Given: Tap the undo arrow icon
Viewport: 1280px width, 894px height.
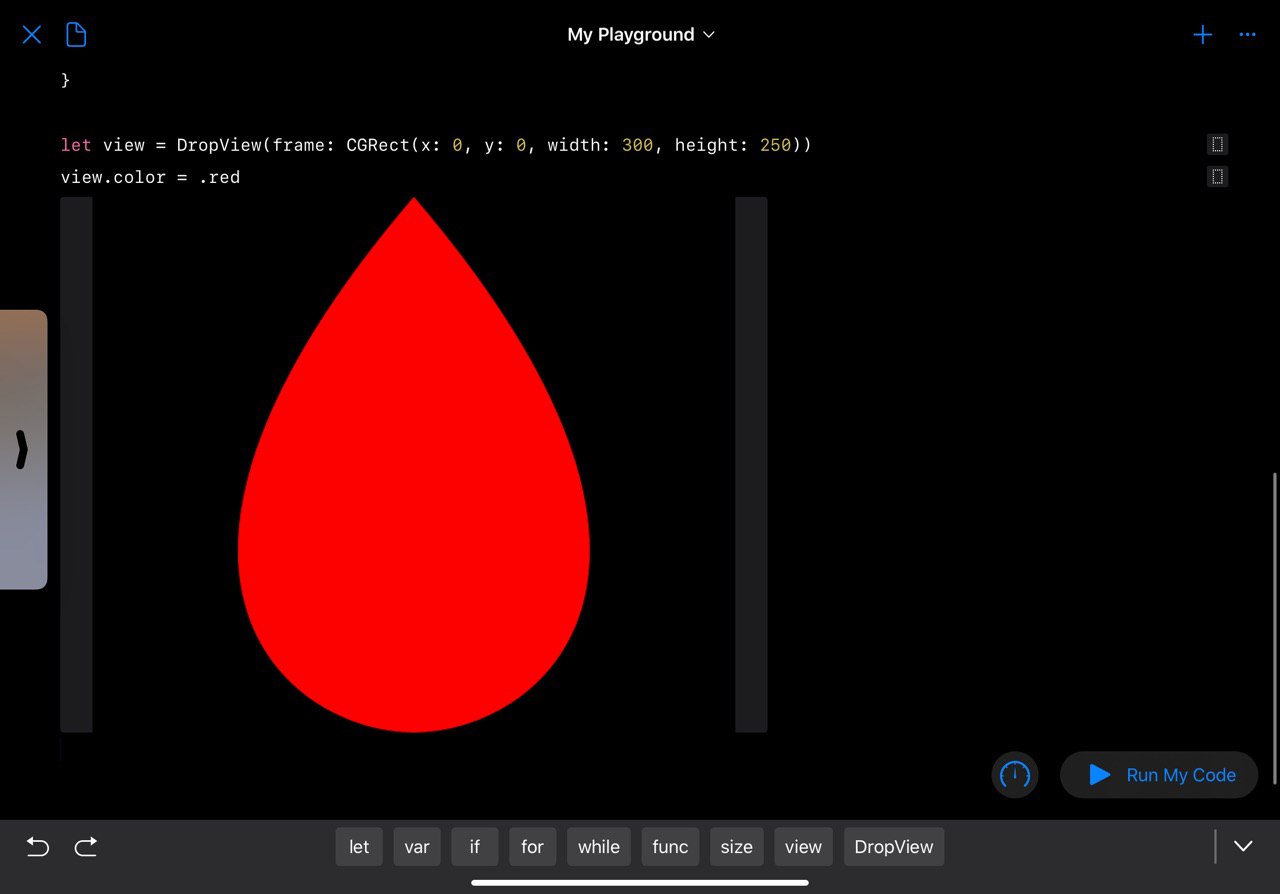Looking at the screenshot, I should pyautogui.click(x=37, y=847).
